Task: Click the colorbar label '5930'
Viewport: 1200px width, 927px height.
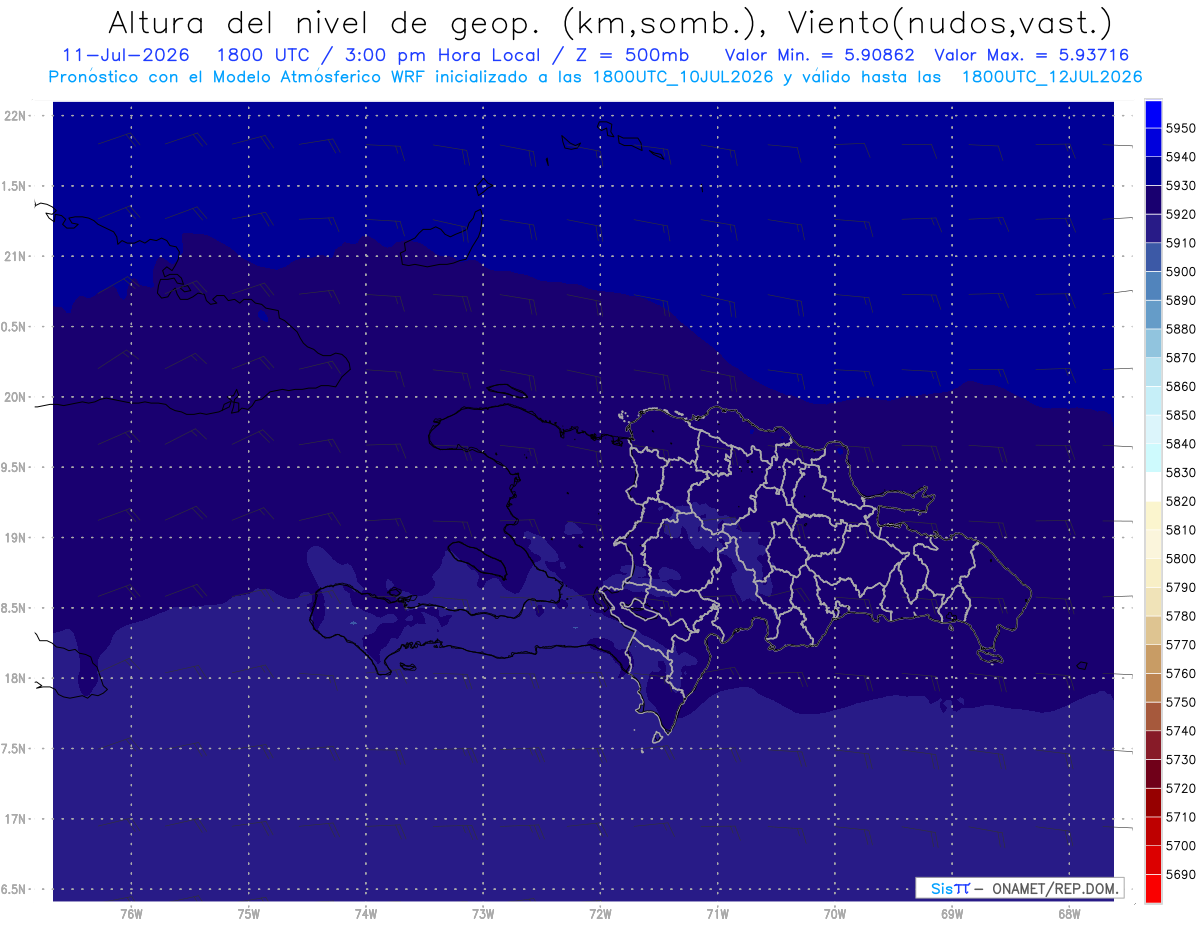Action: pyautogui.click(x=1180, y=185)
